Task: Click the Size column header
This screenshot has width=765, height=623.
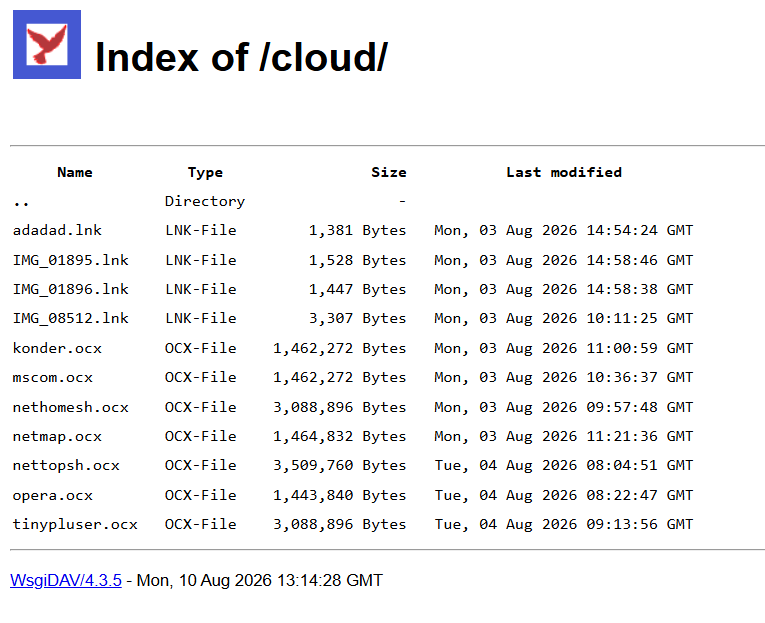Action: click(x=388, y=172)
